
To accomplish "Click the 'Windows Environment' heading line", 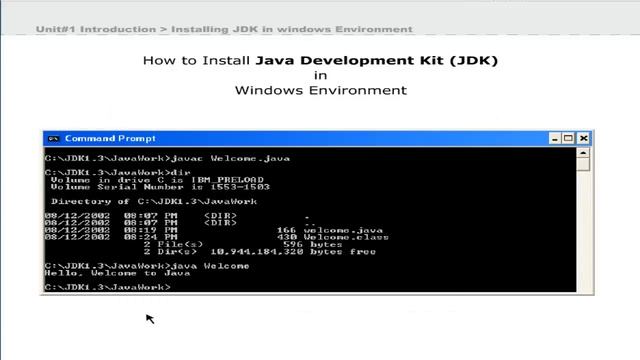I will click(x=321, y=90).
